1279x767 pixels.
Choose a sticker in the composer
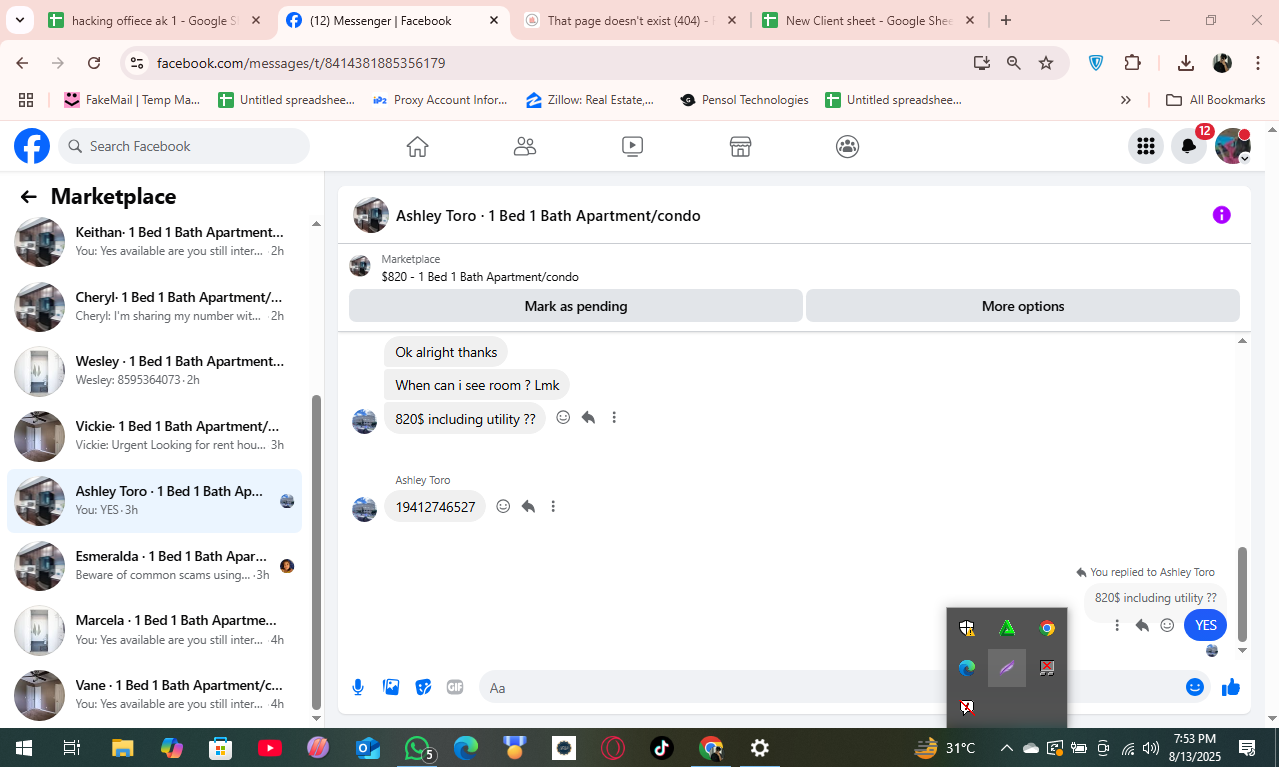pos(423,687)
